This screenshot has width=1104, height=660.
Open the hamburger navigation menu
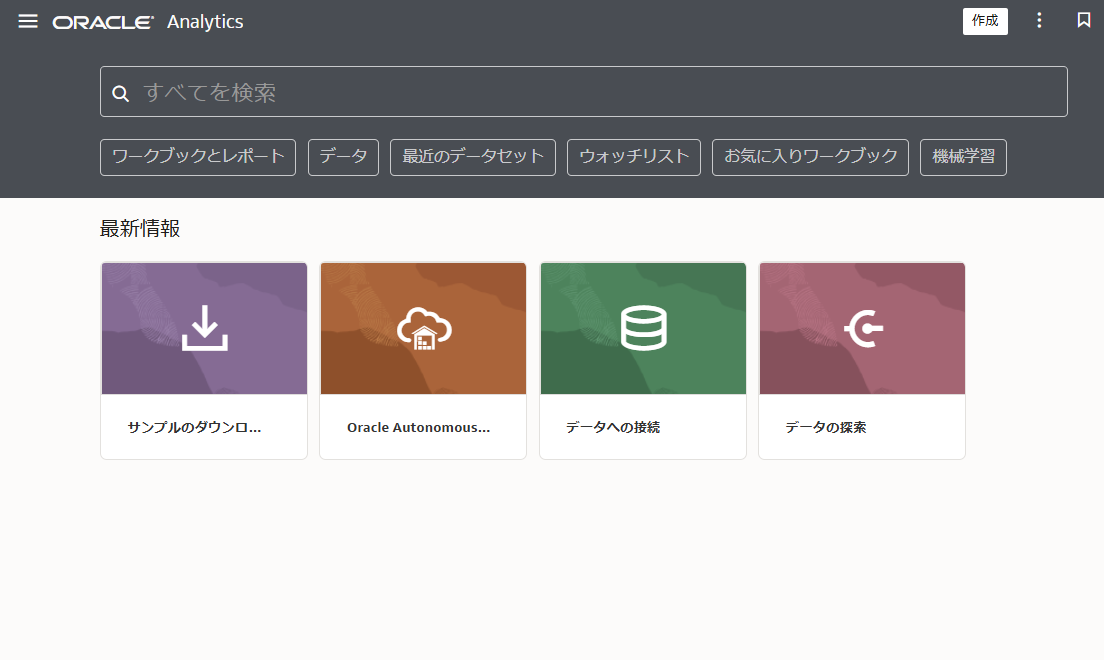click(28, 21)
